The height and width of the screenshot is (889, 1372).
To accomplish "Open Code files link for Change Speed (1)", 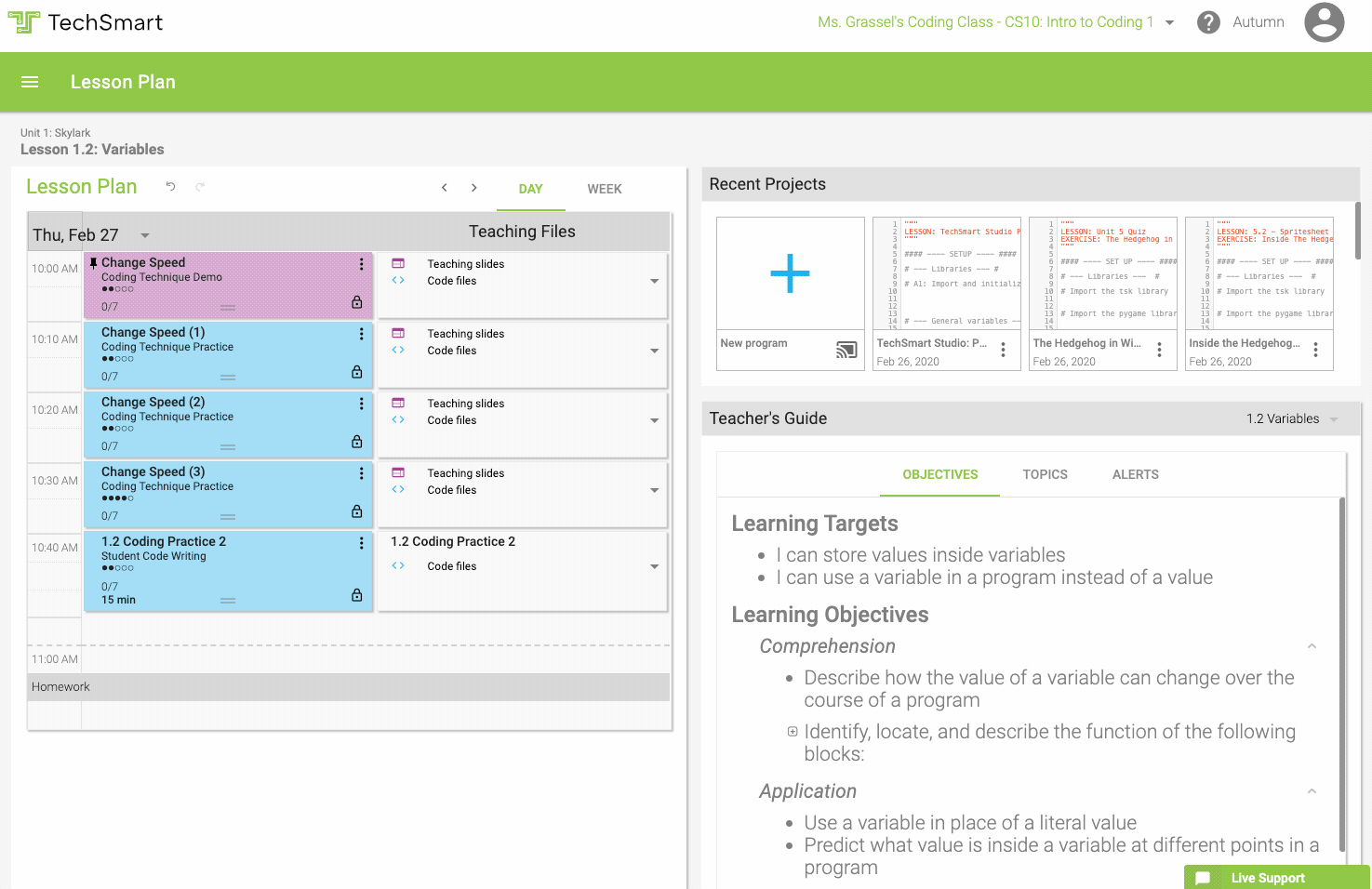I will coord(452,351).
